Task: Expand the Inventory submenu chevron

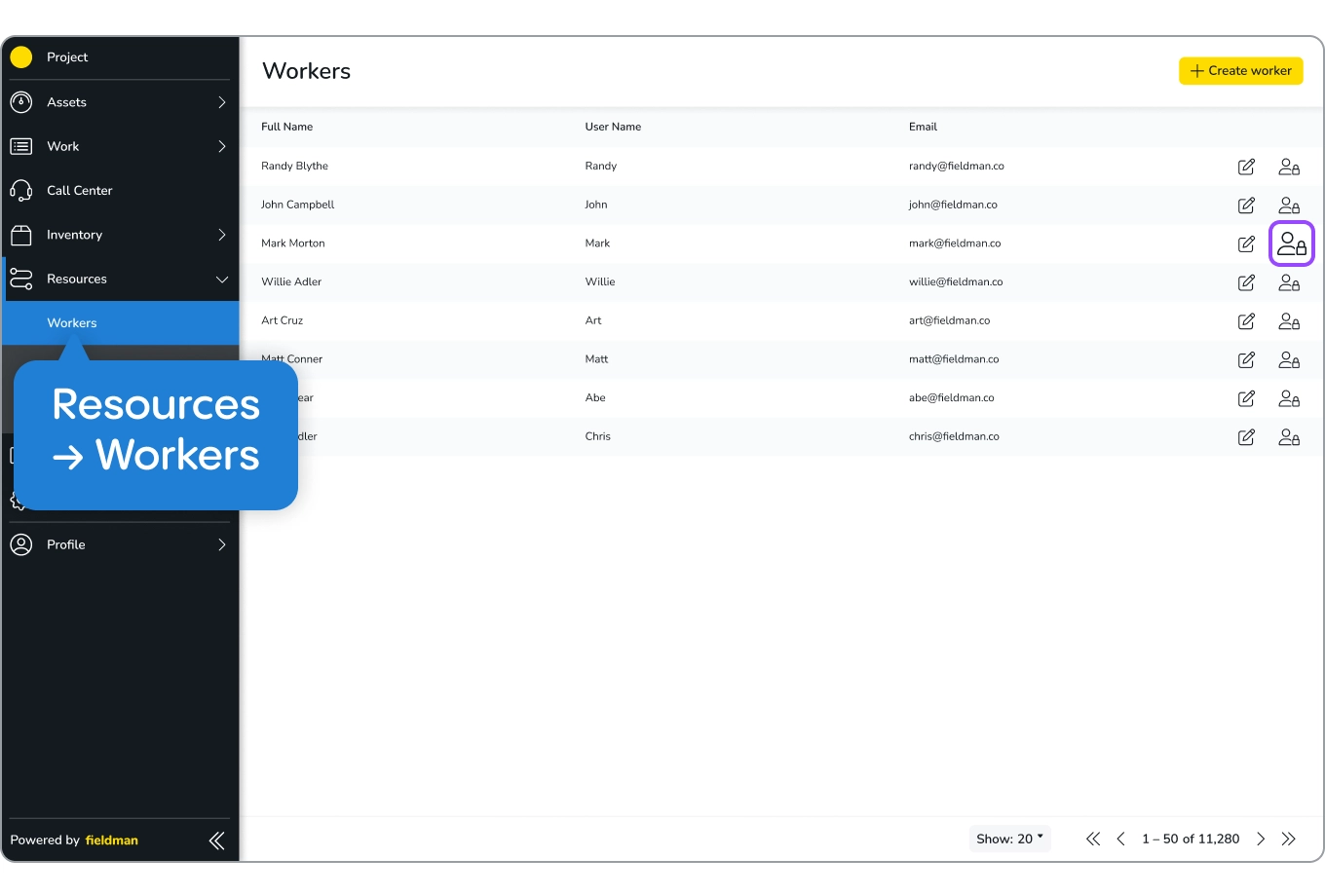Action: pos(222,235)
